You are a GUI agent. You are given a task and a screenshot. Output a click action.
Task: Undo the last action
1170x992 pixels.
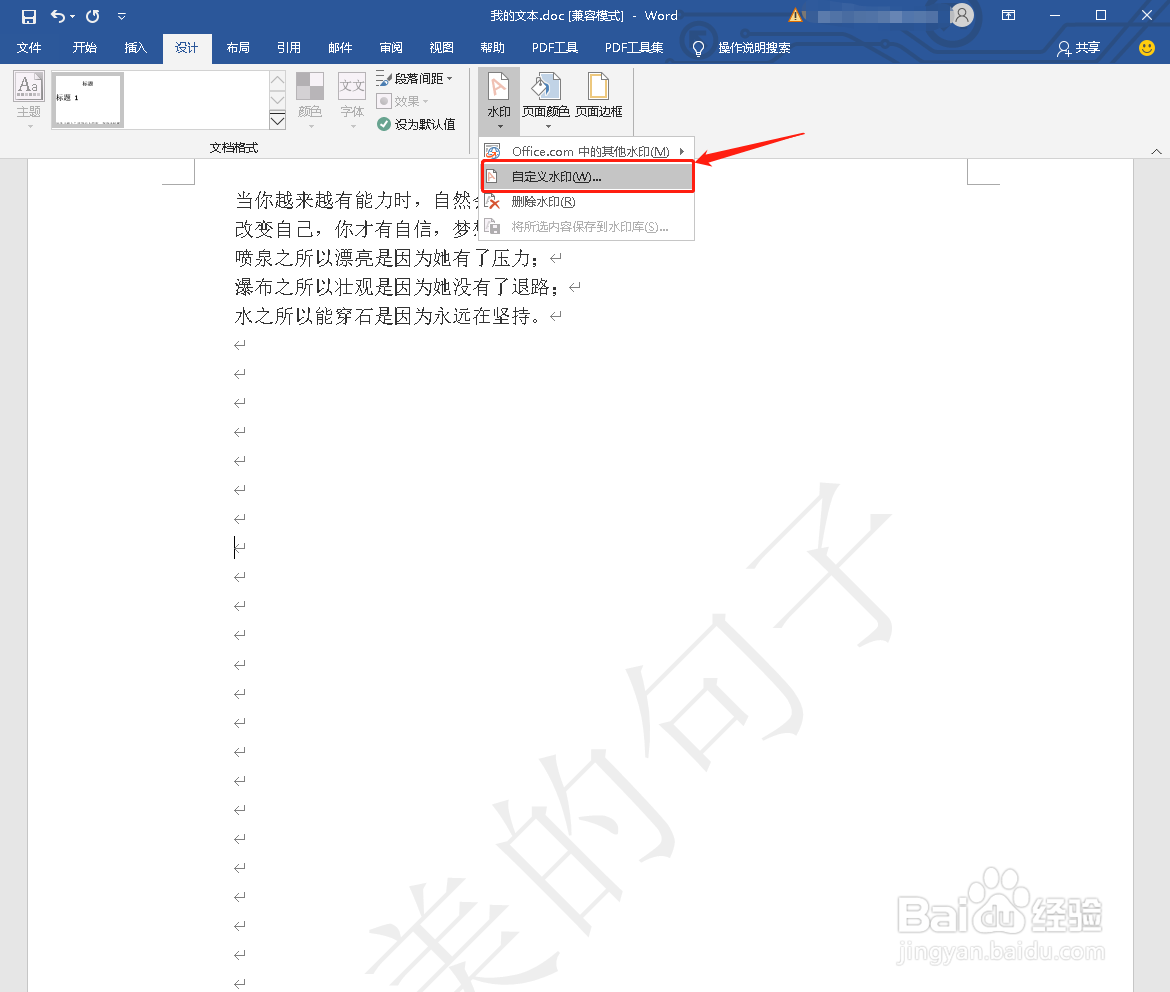point(57,16)
